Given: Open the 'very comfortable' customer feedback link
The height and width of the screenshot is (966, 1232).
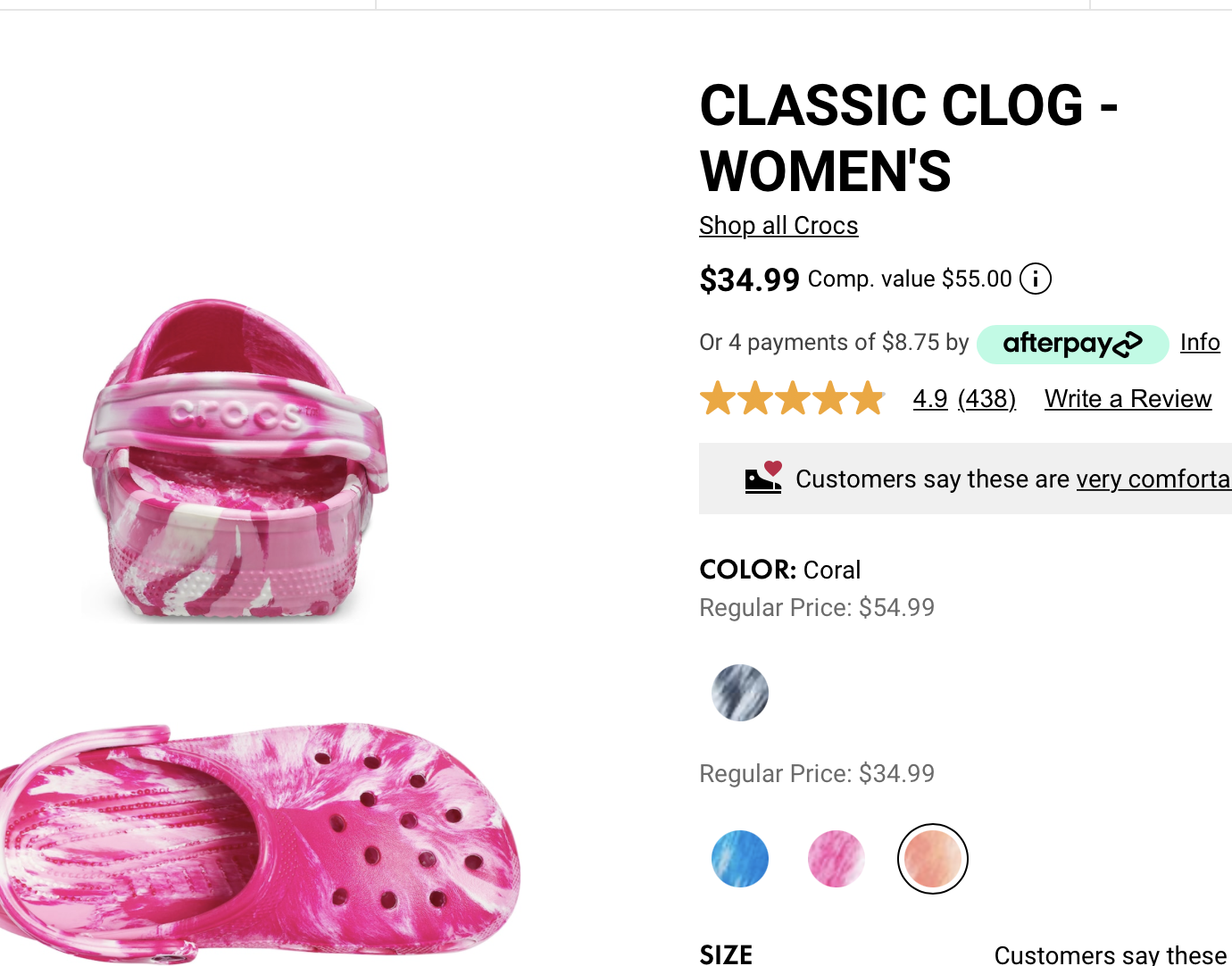Looking at the screenshot, I should click(x=1153, y=479).
